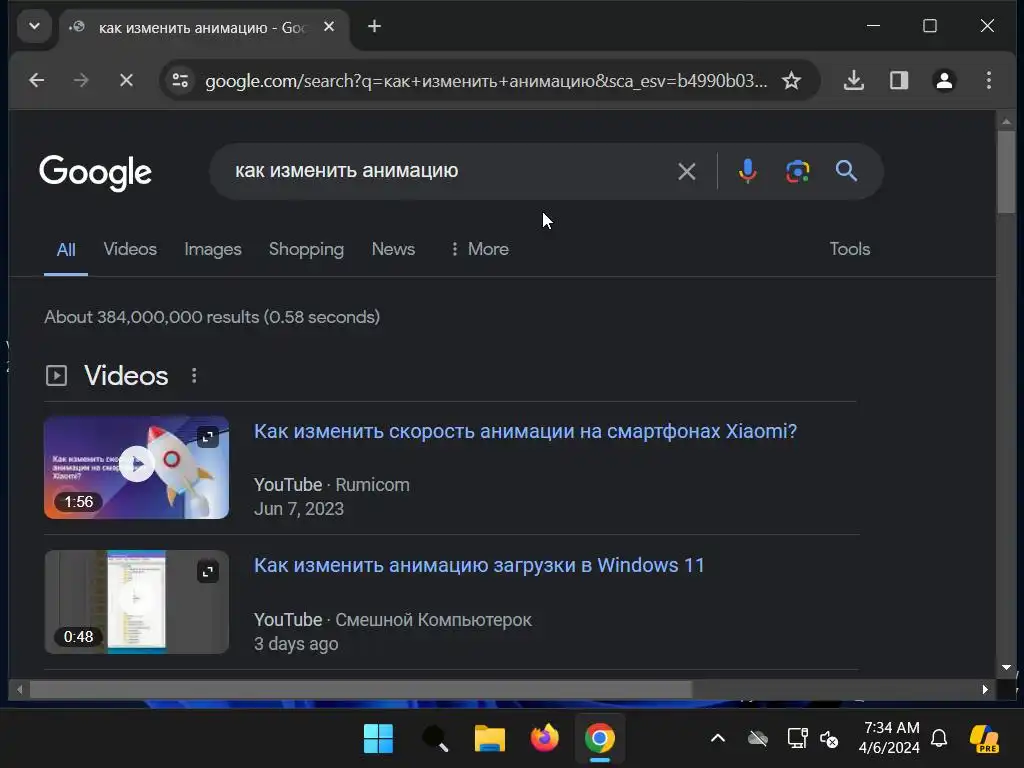1024x768 pixels.
Task: Open the notifications bell icon
Action: click(939, 739)
